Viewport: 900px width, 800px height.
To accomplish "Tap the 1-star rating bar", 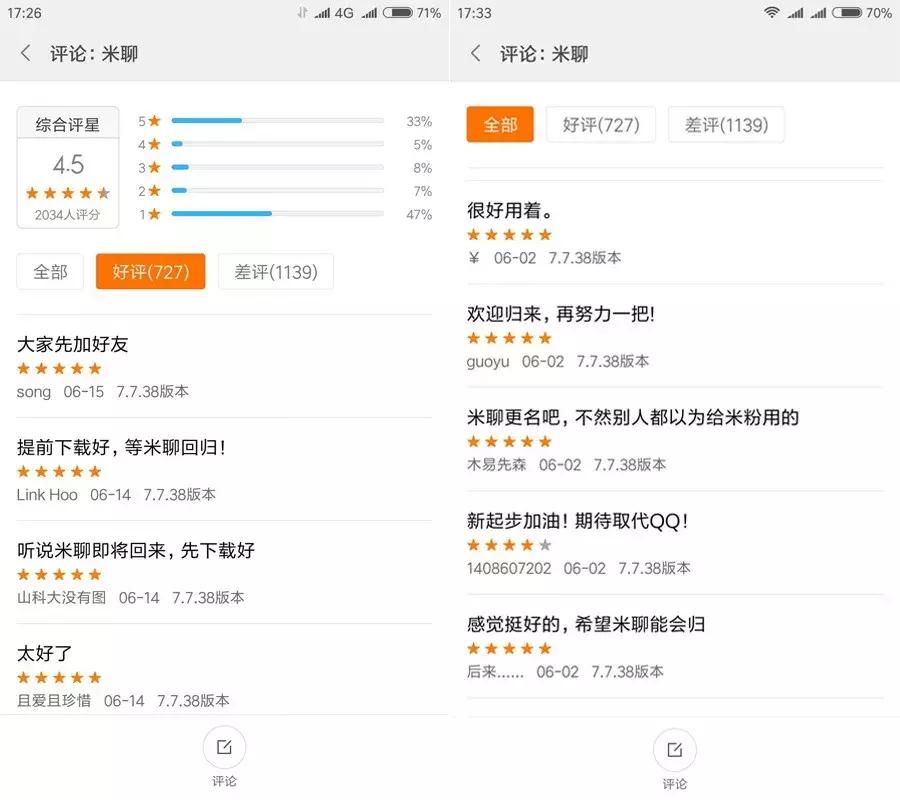I will 277,213.
